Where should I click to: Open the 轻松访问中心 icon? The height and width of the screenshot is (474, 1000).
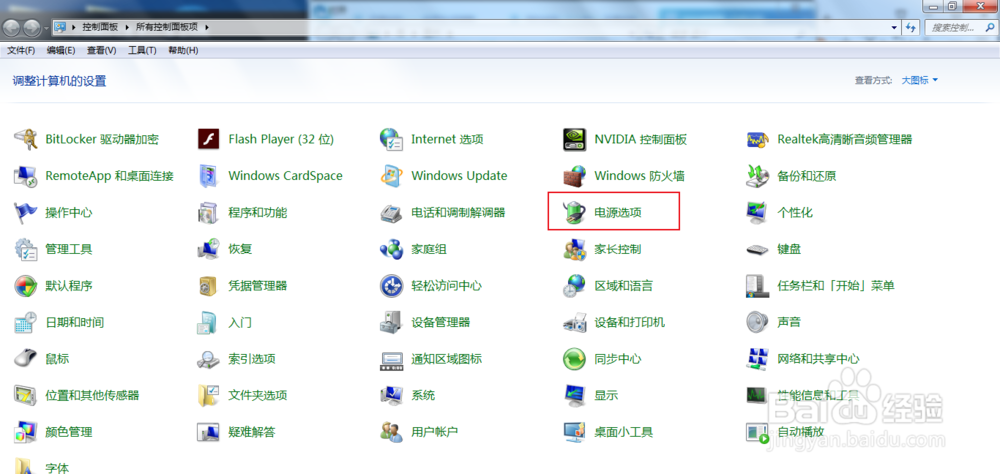(x=392, y=286)
